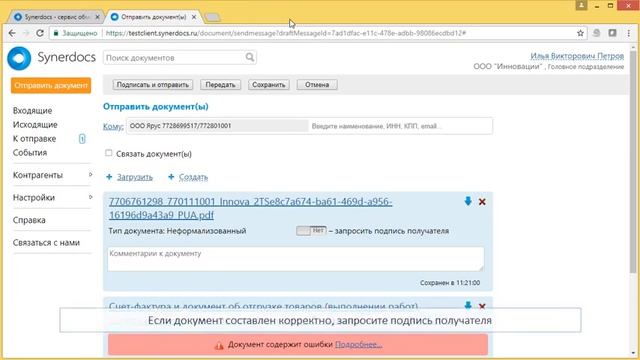Remove the Innova PUA.pdf document
The width and height of the screenshot is (640, 360).
(x=482, y=202)
